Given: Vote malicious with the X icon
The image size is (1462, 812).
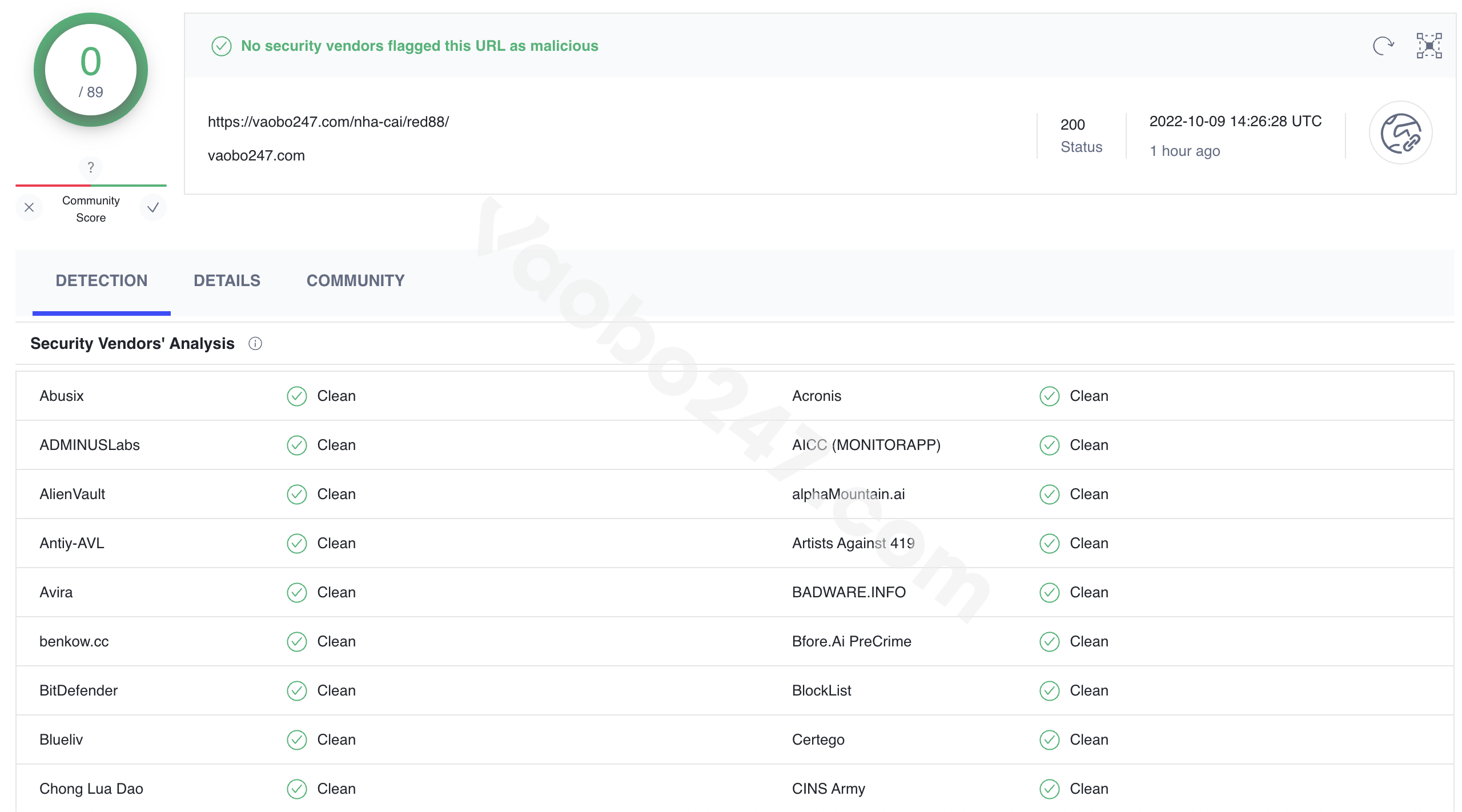Looking at the screenshot, I should point(29,208).
